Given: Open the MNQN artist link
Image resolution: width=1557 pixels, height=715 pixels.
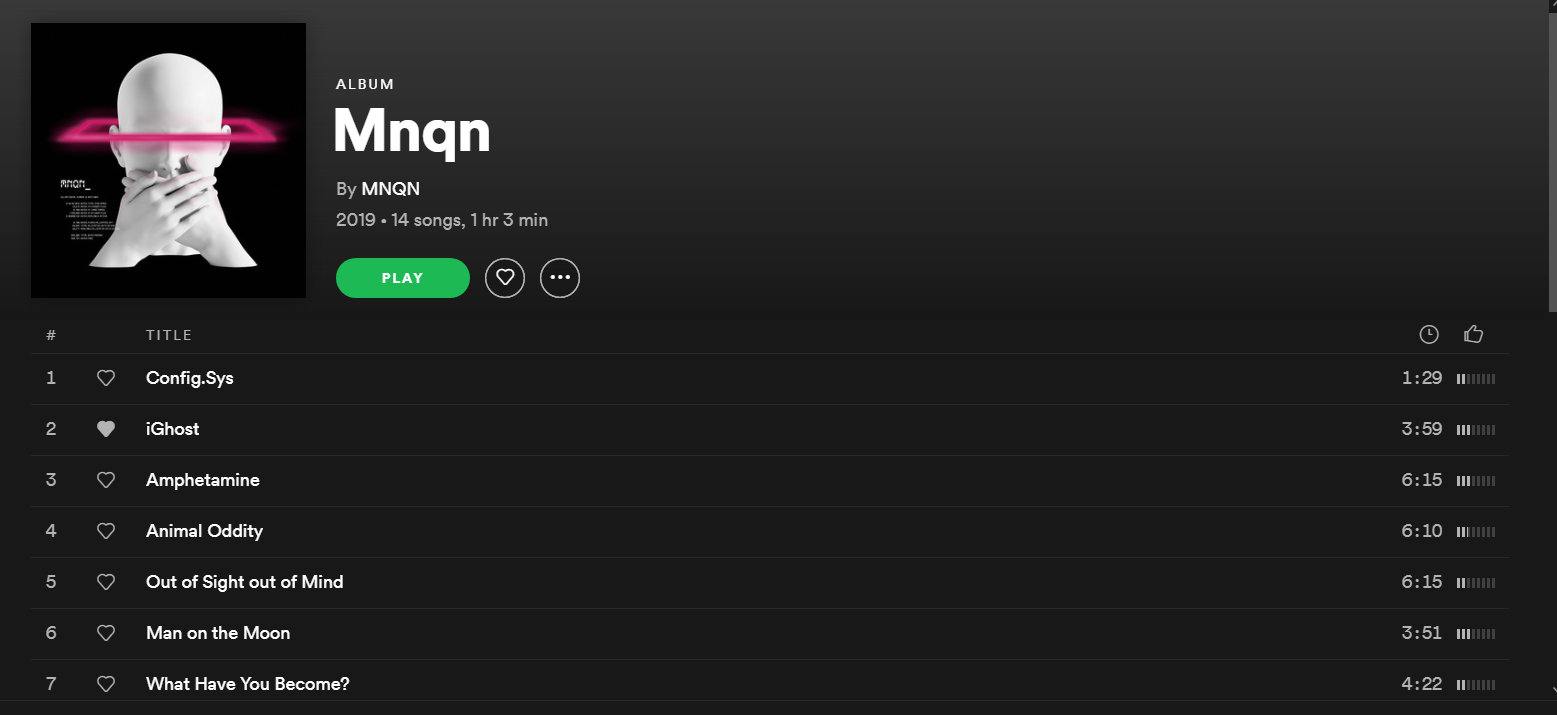Looking at the screenshot, I should [391, 189].
